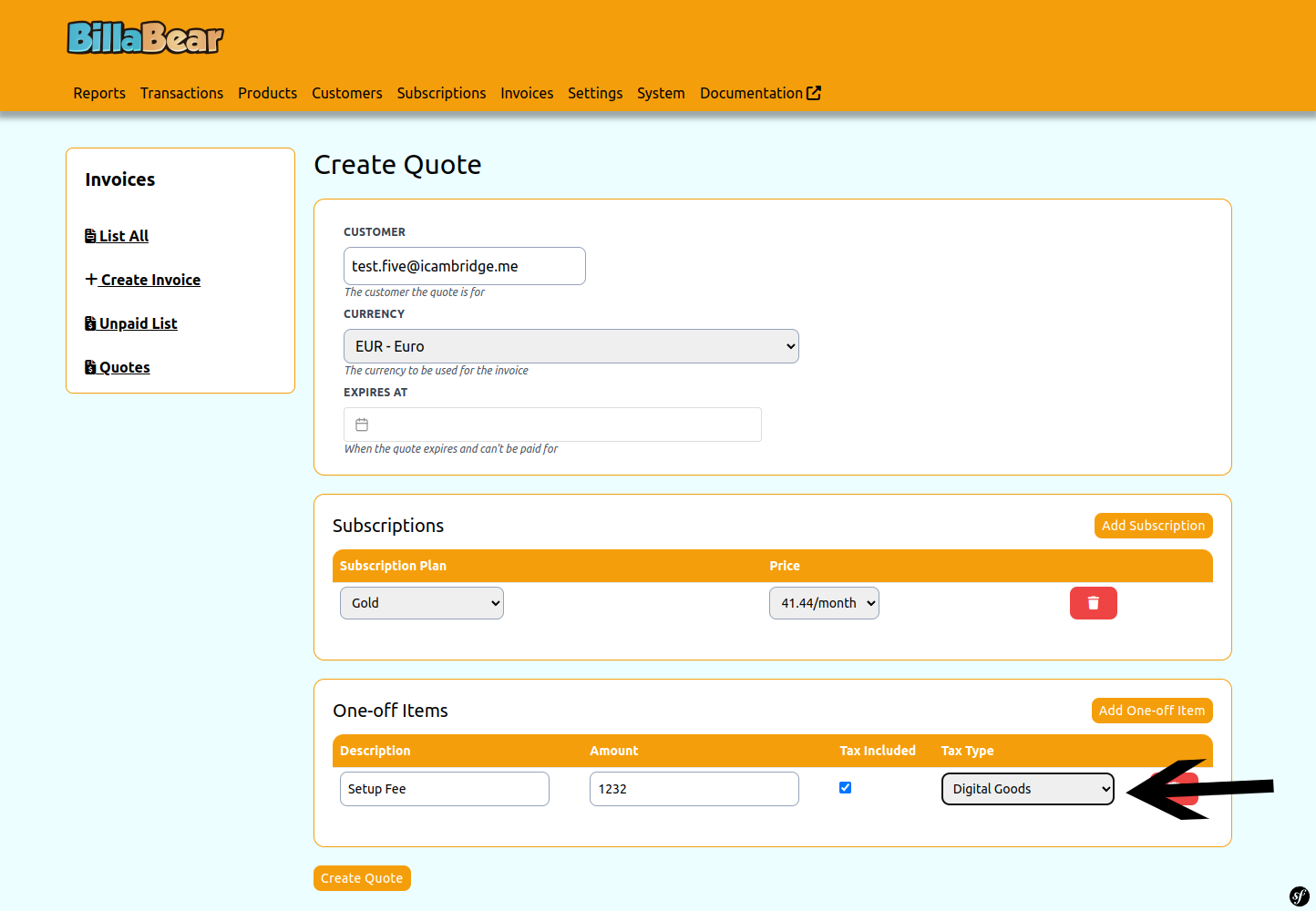Open the Subscription Plan Gold dropdown

(x=422, y=603)
